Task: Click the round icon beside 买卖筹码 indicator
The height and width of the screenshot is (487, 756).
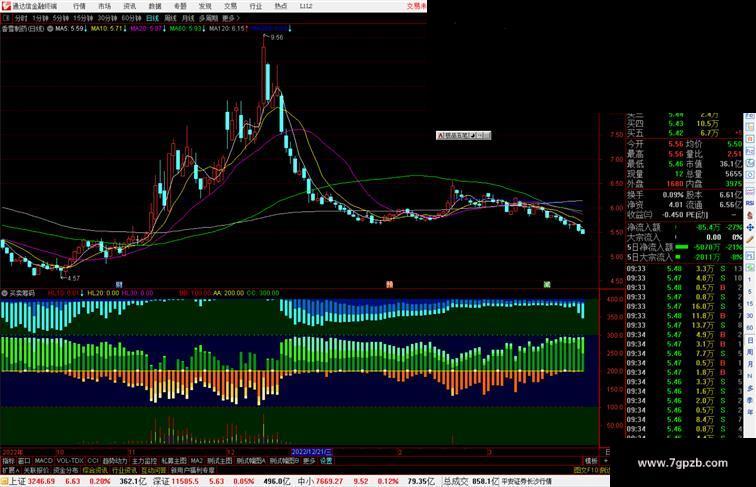Action: click(4, 293)
